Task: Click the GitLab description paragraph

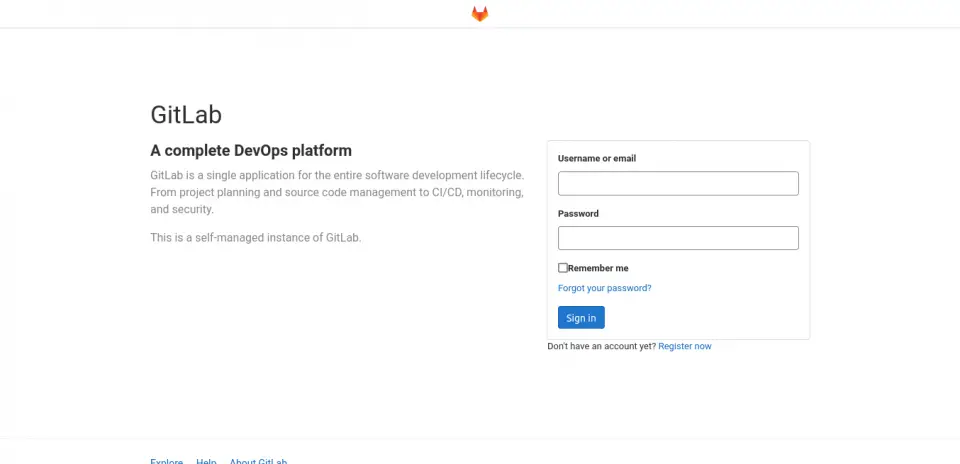Action: point(337,192)
